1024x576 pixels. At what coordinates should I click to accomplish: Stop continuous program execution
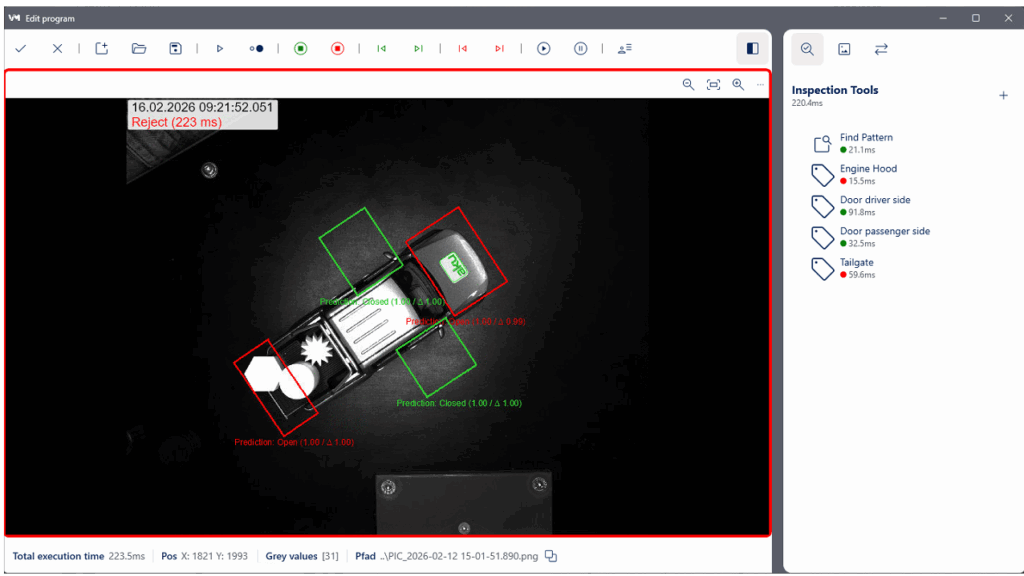338,48
